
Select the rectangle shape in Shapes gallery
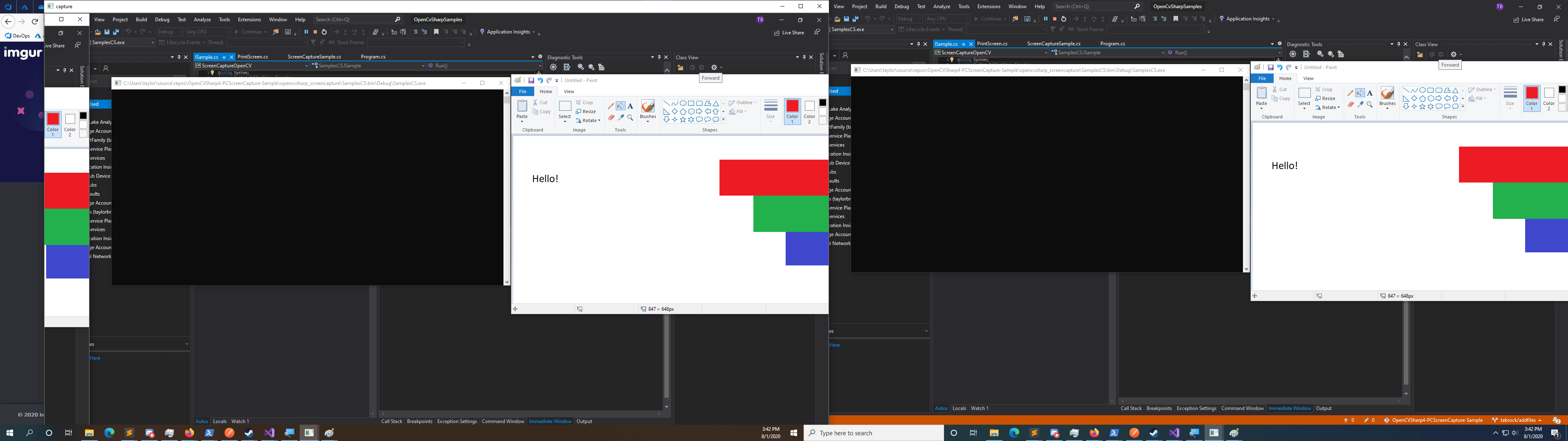(x=691, y=104)
